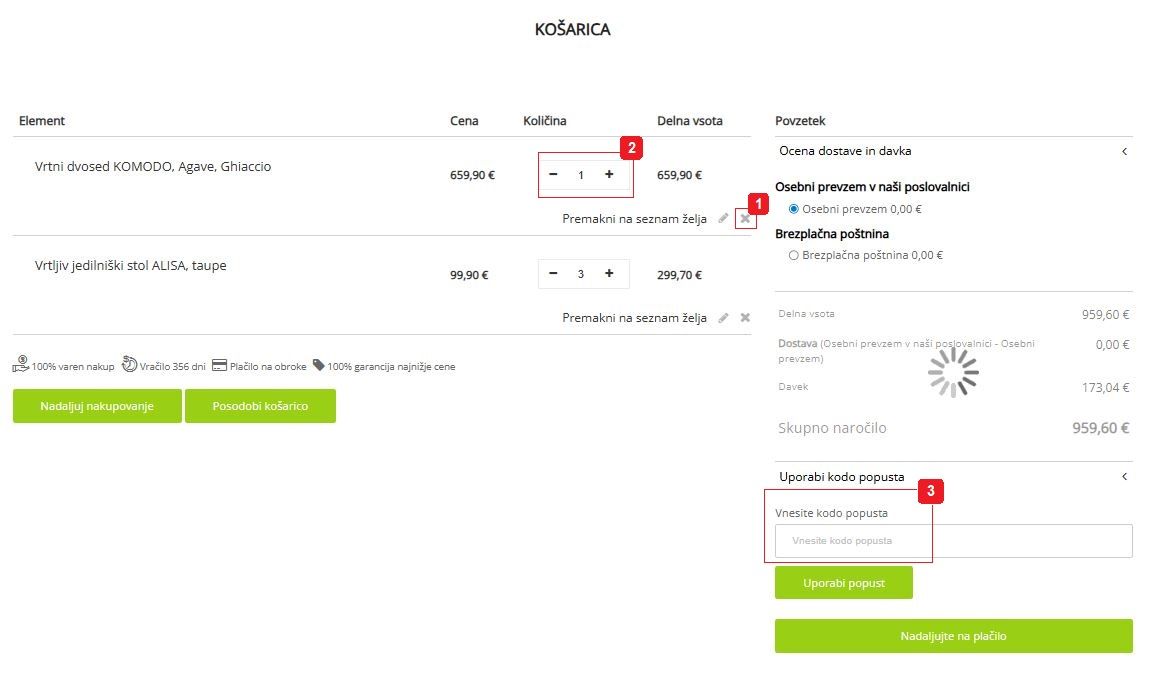
Task: Select Osebni prevzem 0,00 € radio option
Action: coord(793,209)
